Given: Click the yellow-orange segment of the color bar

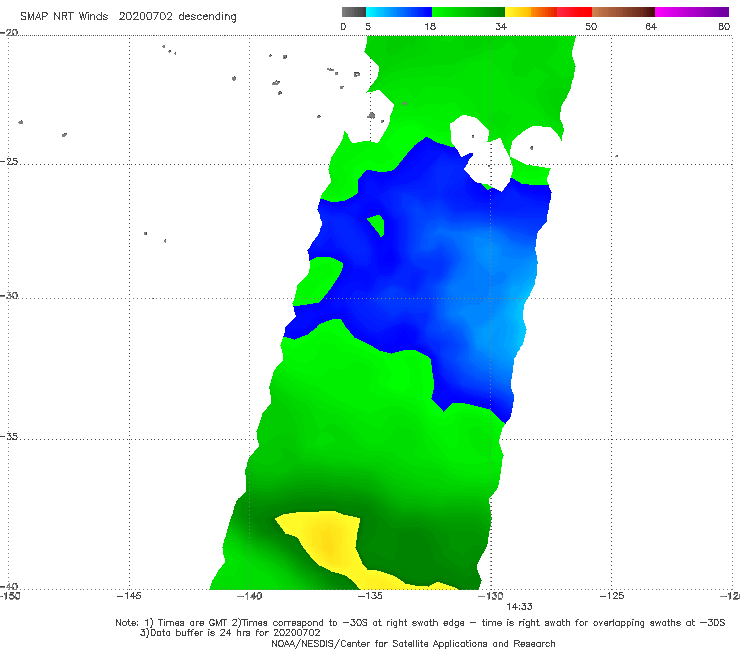Looking at the screenshot, I should point(531,12).
